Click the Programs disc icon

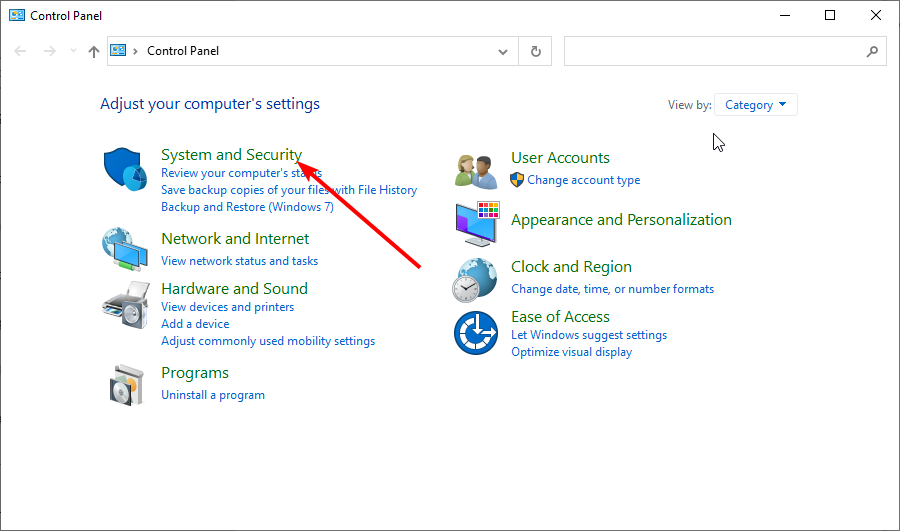tap(126, 385)
